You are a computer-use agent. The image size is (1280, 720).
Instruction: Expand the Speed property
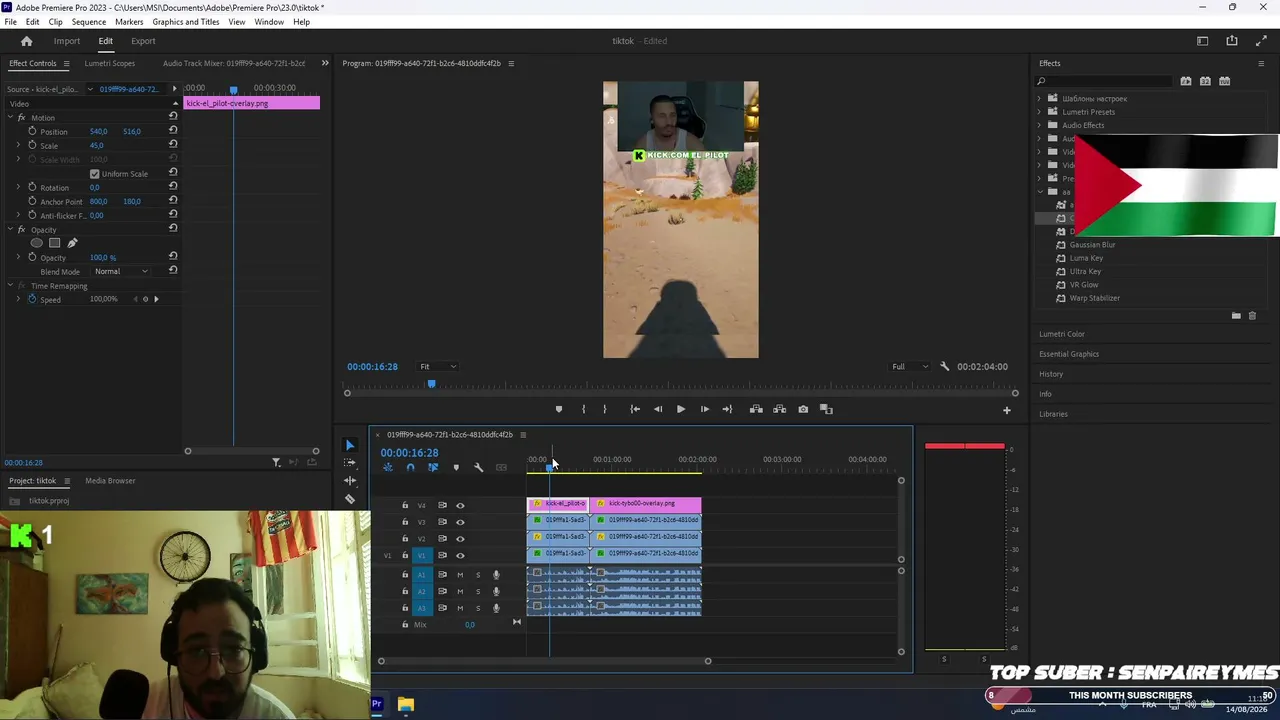tap(18, 299)
